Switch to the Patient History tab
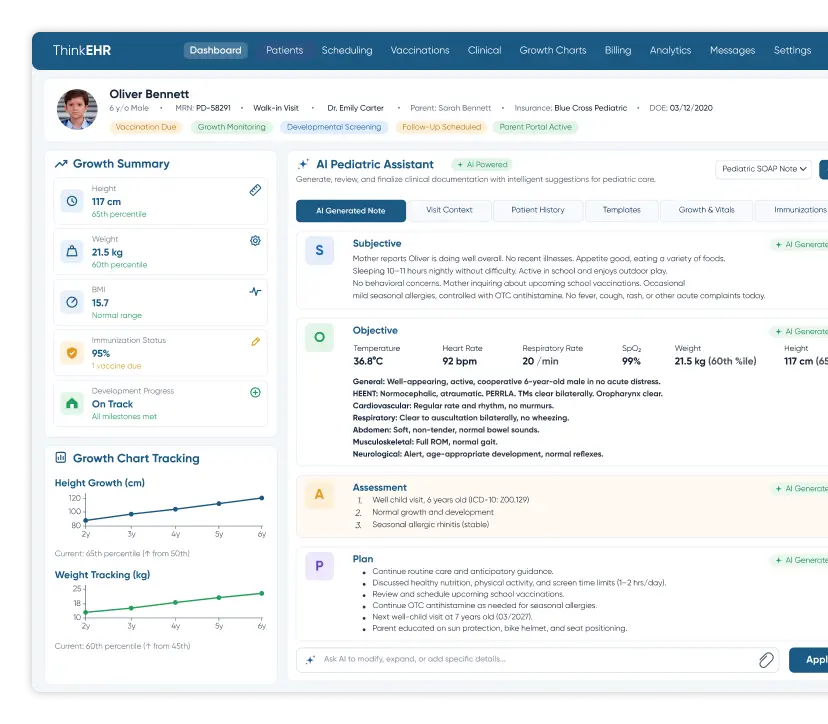This screenshot has height=724, width=828. [x=538, y=210]
